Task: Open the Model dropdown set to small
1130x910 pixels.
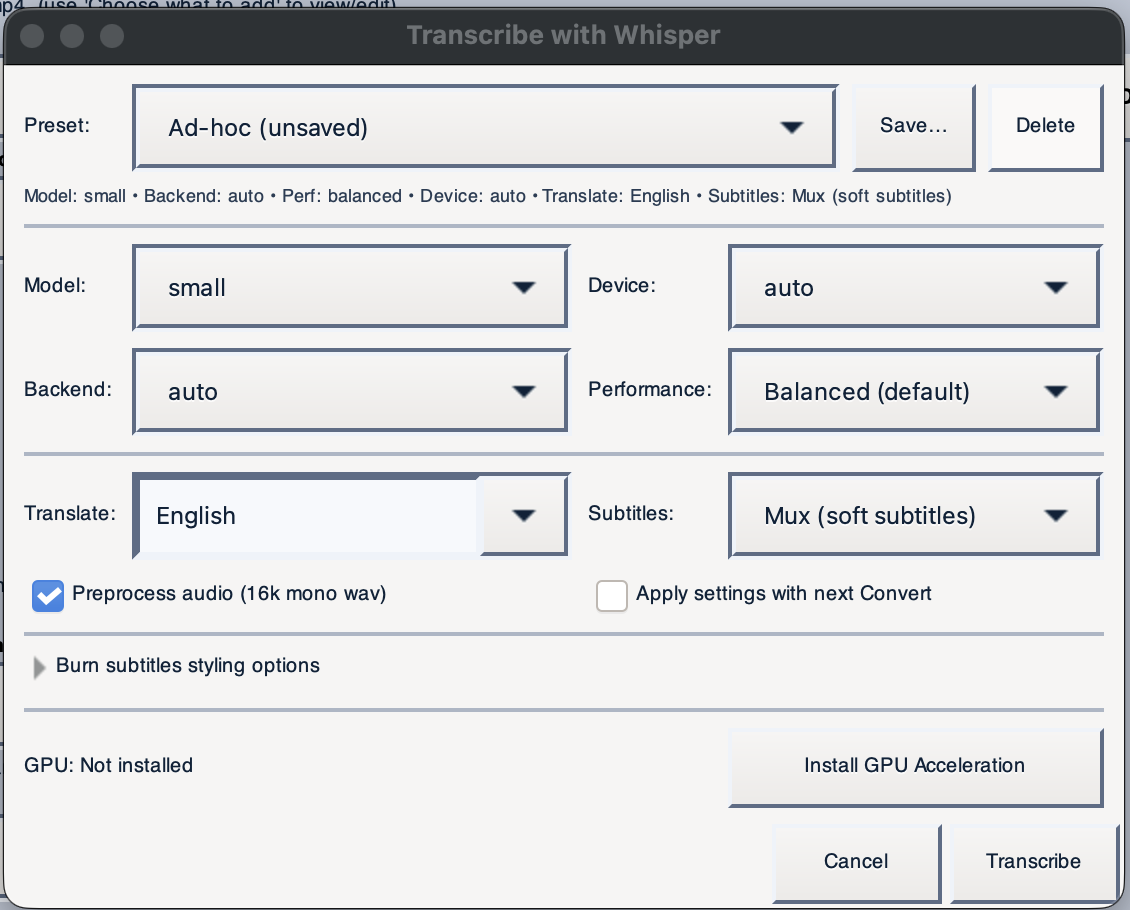Action: [350, 287]
